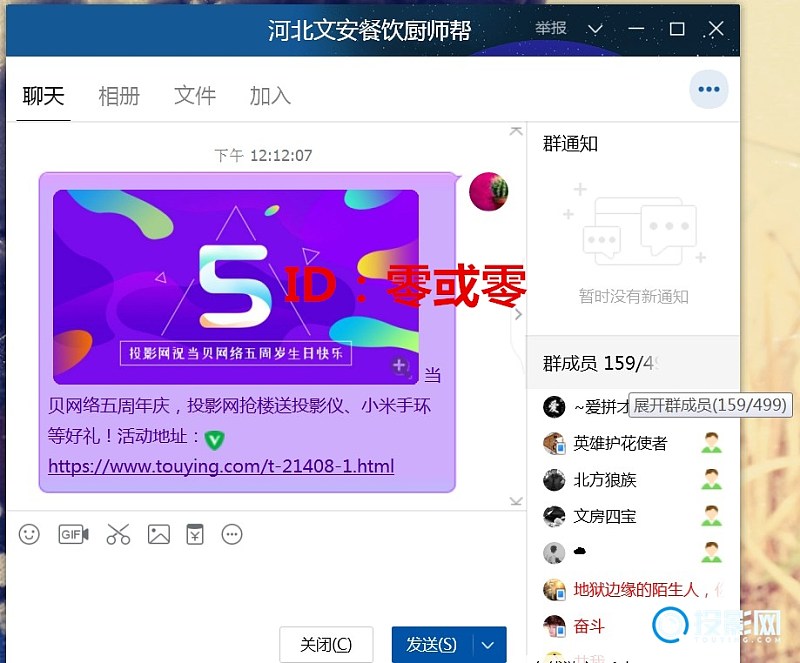Switch to the 聊天 tab
The image size is (800, 663).
43,96
